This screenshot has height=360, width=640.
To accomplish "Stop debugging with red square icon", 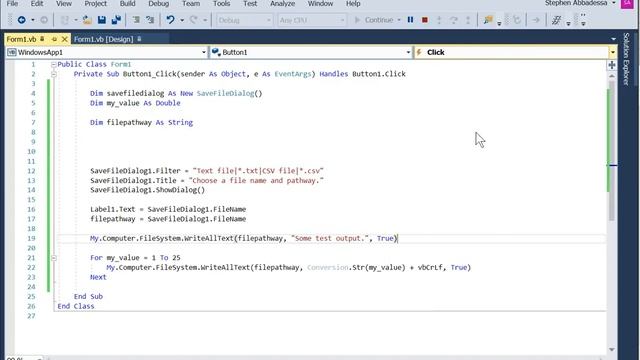I will 424,20.
